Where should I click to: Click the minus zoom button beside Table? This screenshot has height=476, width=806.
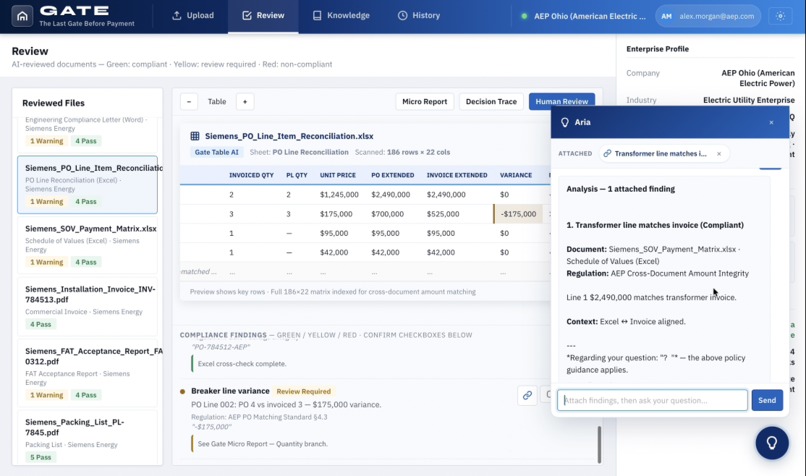[x=189, y=102]
